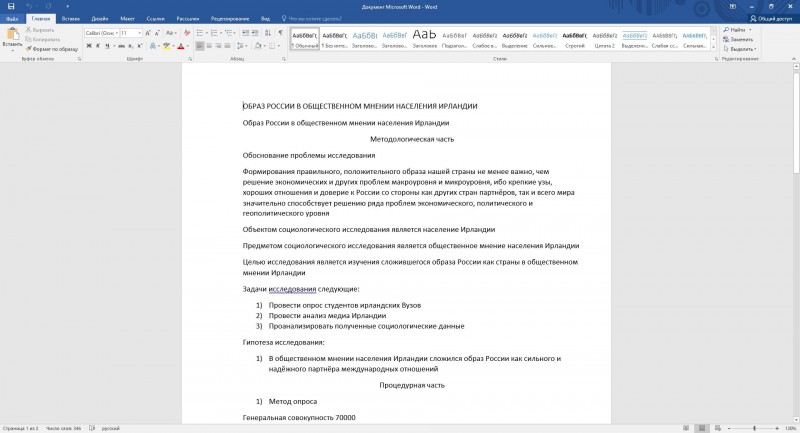Click the Share (Общий доступ) button
Viewport: 800px width, 433px height.
[771, 18]
